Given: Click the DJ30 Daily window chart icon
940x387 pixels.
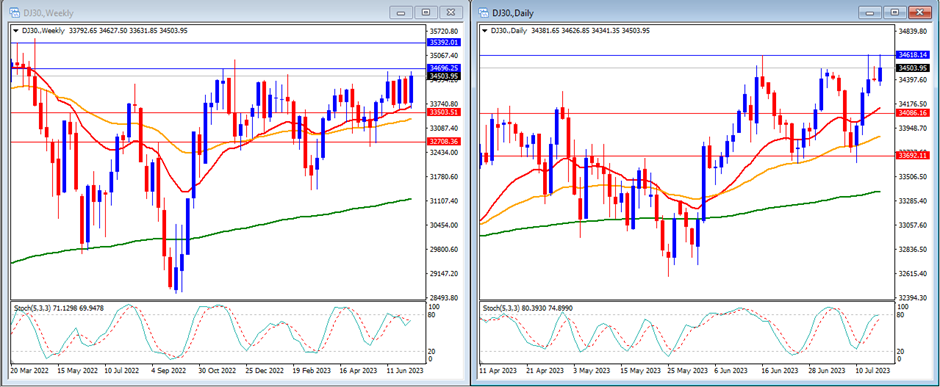Looking at the screenshot, I should click(x=483, y=13).
